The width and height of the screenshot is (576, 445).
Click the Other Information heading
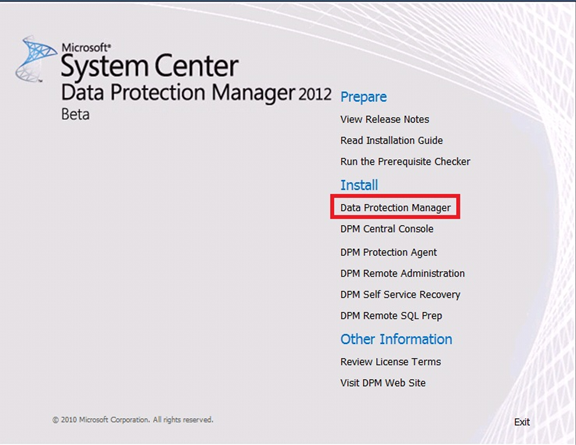pos(396,339)
